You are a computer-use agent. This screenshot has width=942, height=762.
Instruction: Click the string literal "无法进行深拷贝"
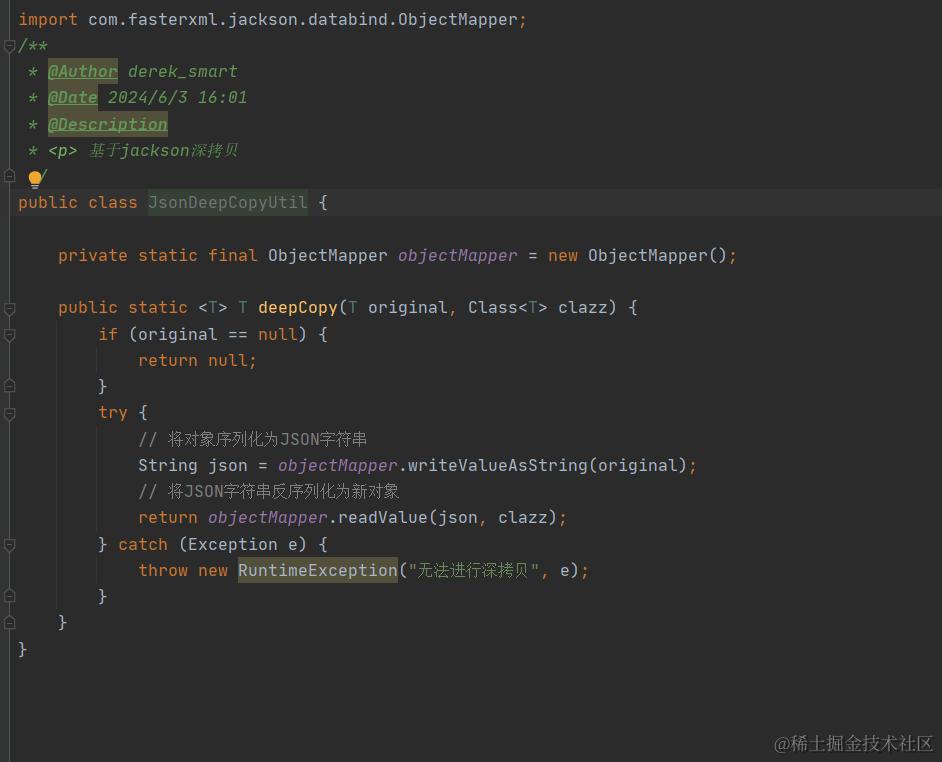[473, 570]
